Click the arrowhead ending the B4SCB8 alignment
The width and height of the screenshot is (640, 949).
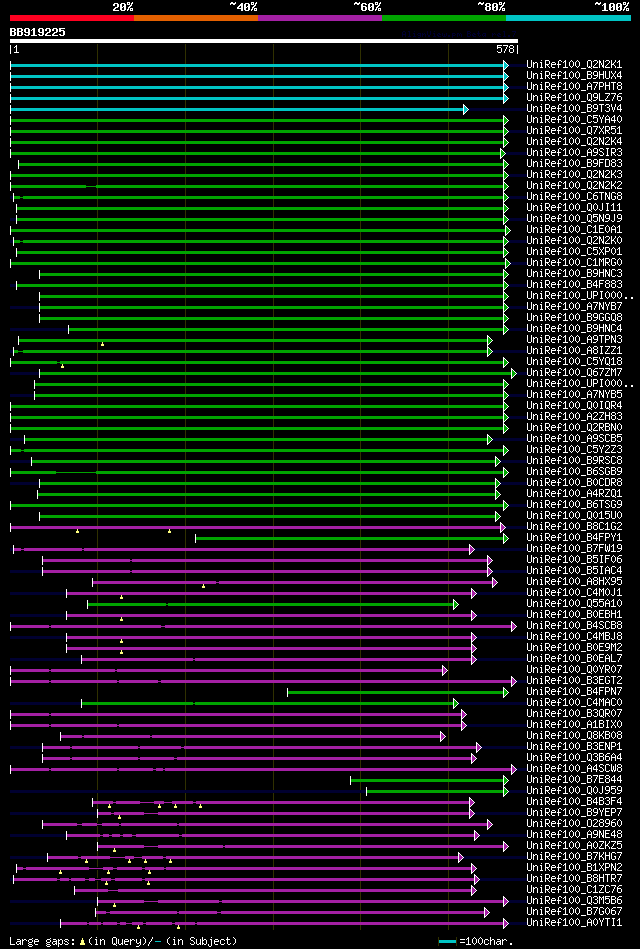click(x=513, y=626)
